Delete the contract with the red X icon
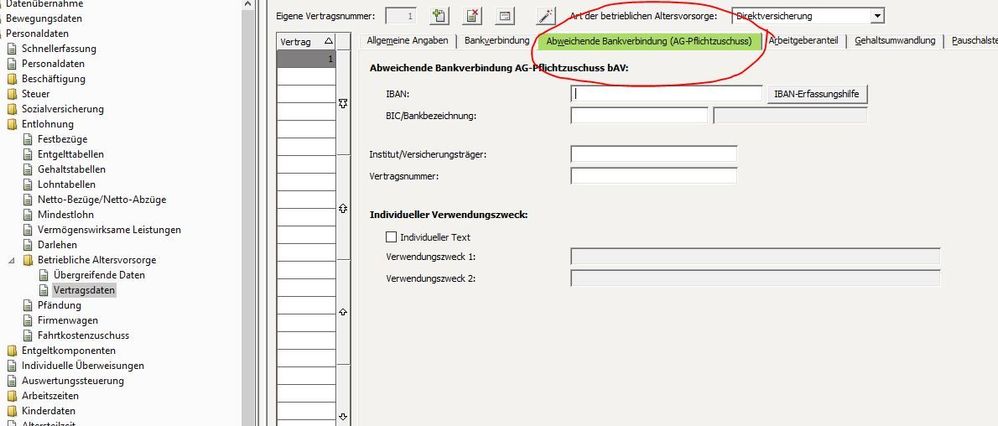 click(472, 16)
